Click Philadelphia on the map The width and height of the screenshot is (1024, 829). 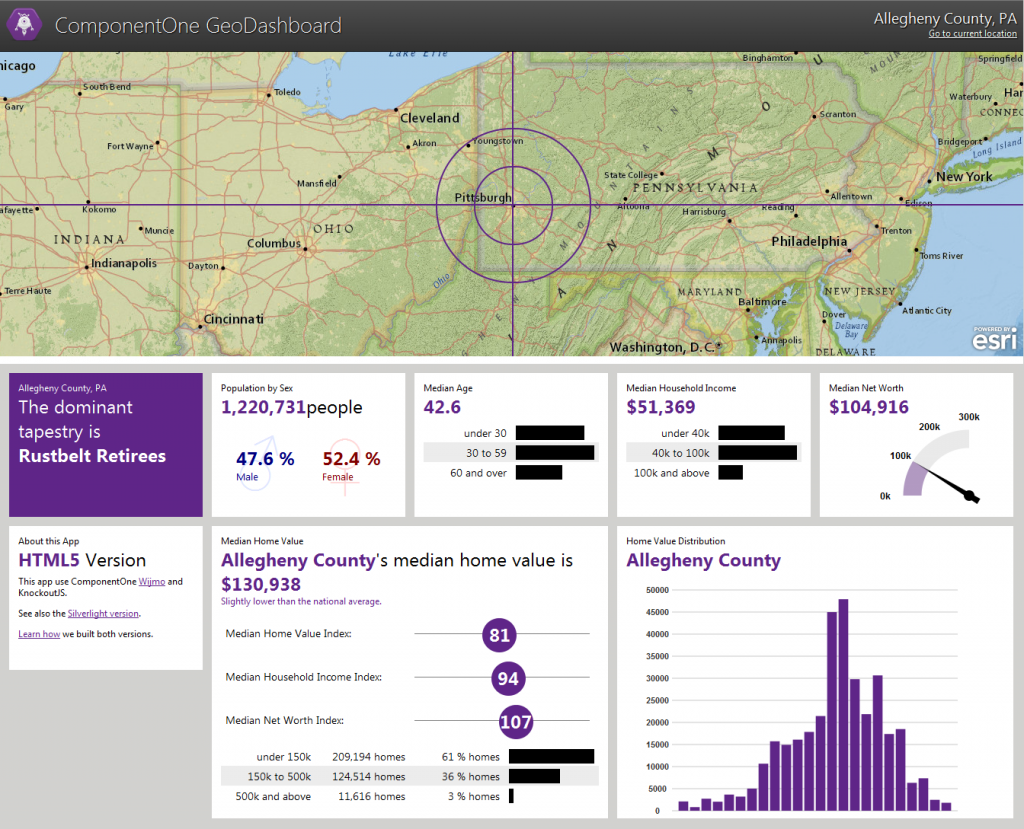(x=808, y=241)
